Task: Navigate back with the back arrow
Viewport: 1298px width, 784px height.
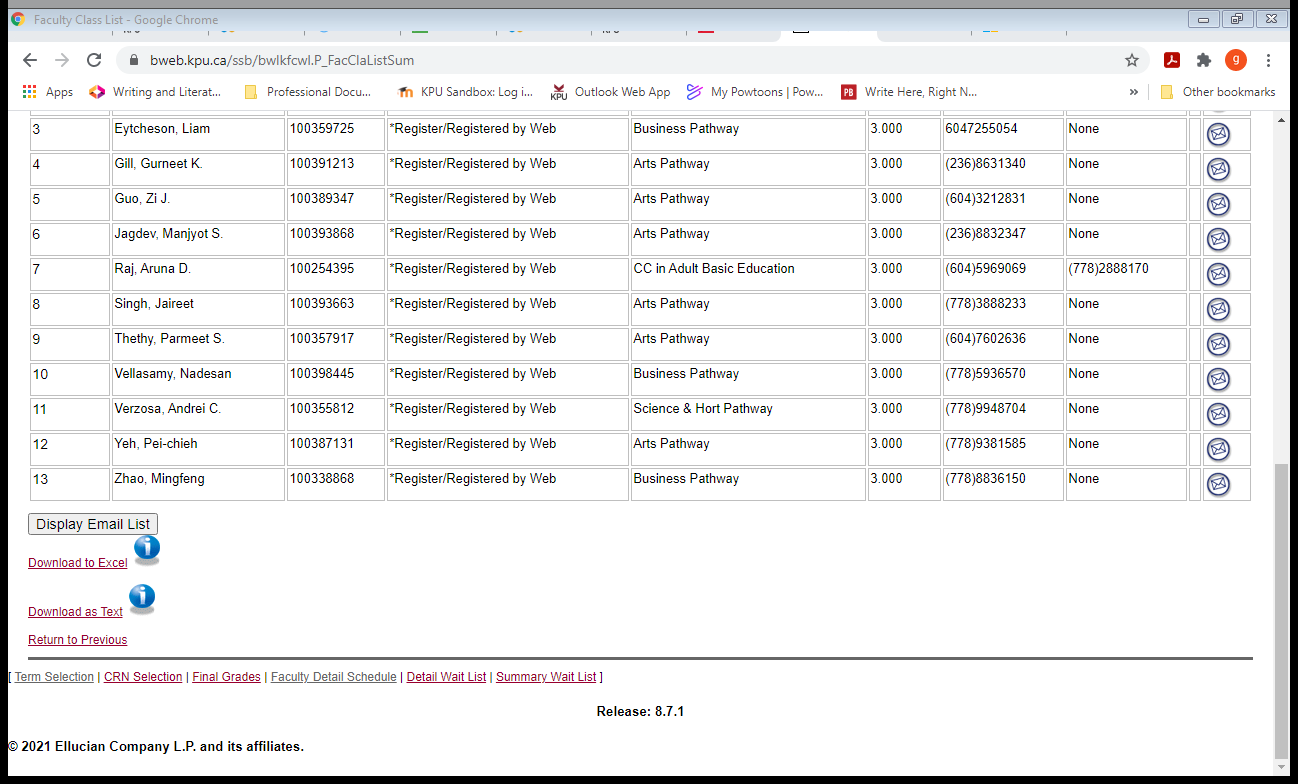Action: click(29, 60)
